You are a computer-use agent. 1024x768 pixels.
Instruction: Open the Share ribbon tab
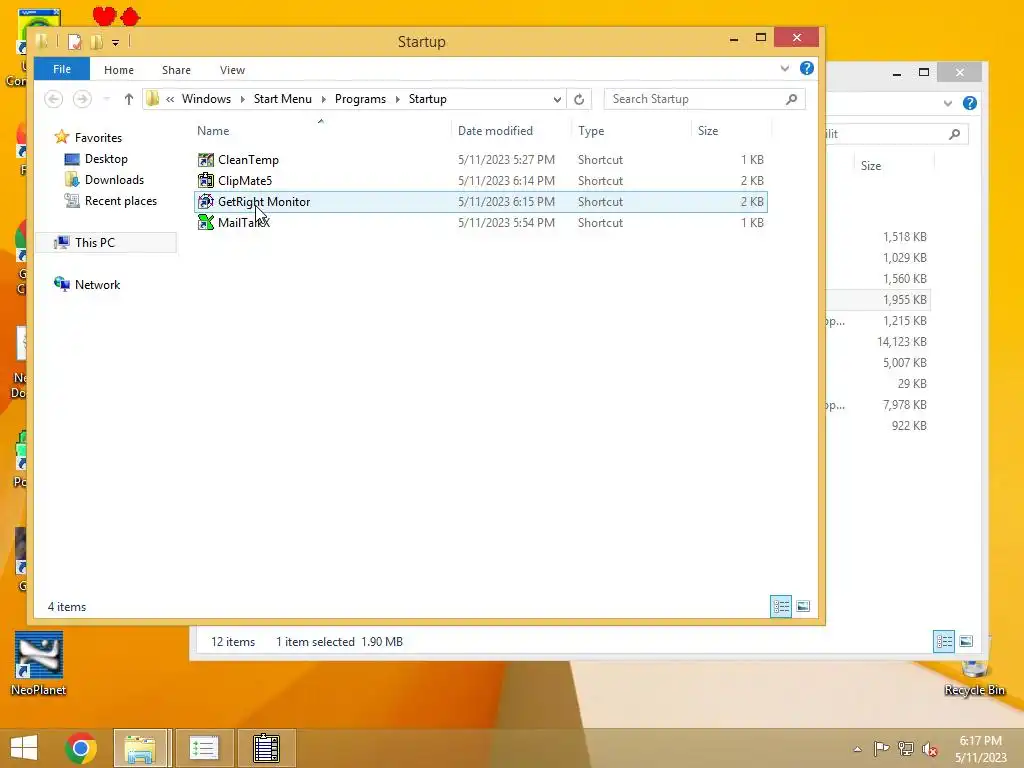(x=176, y=70)
